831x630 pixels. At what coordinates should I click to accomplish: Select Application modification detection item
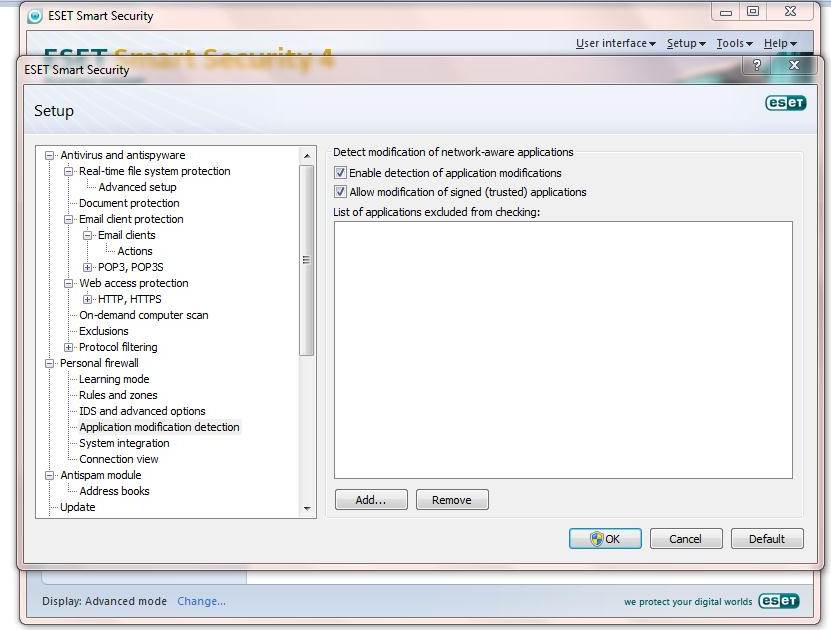click(x=160, y=427)
